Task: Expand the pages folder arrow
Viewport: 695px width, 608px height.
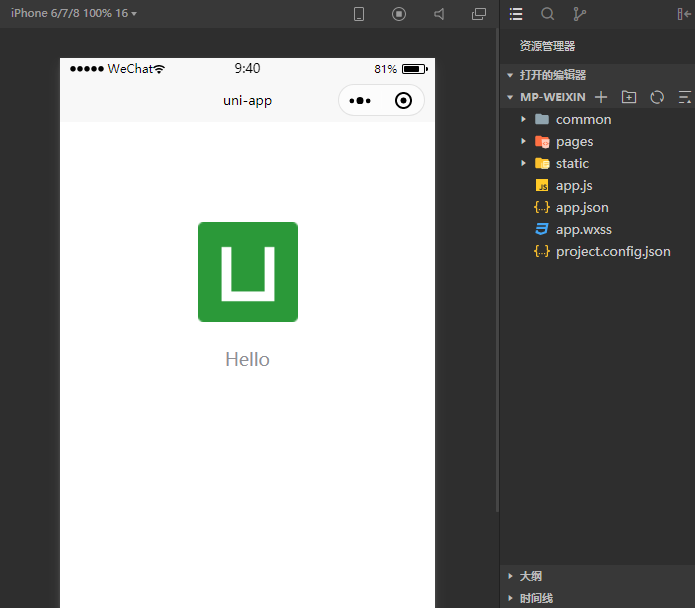Action: tap(523, 141)
